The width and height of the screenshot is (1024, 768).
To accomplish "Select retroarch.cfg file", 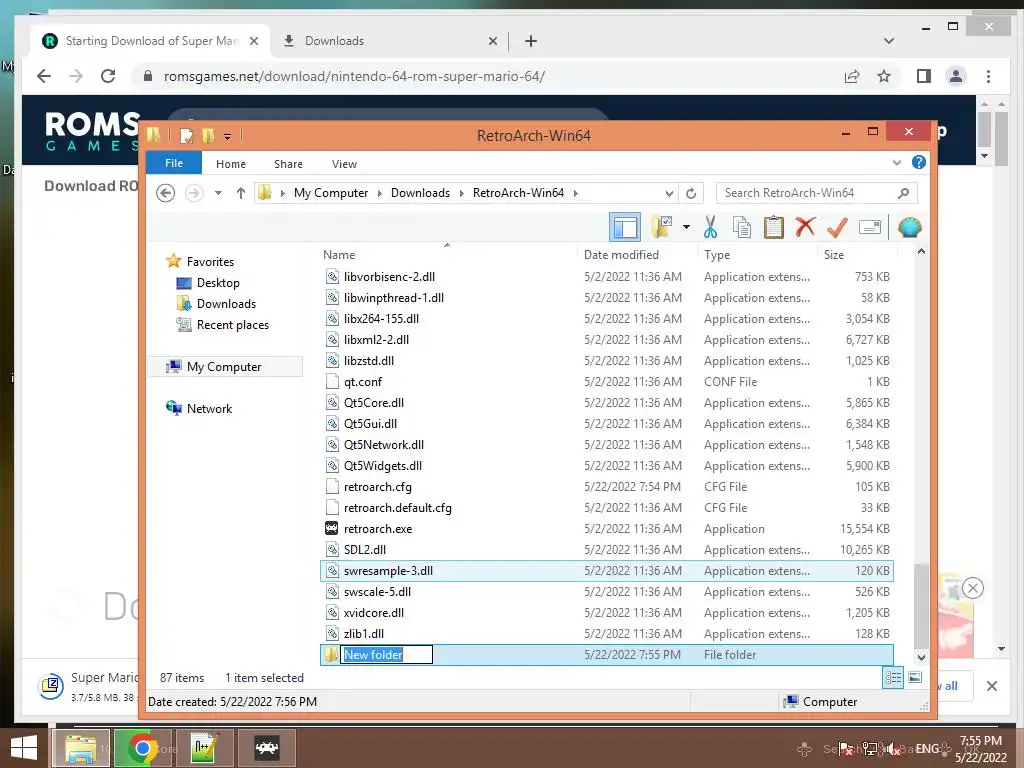I will pyautogui.click(x=377, y=487).
